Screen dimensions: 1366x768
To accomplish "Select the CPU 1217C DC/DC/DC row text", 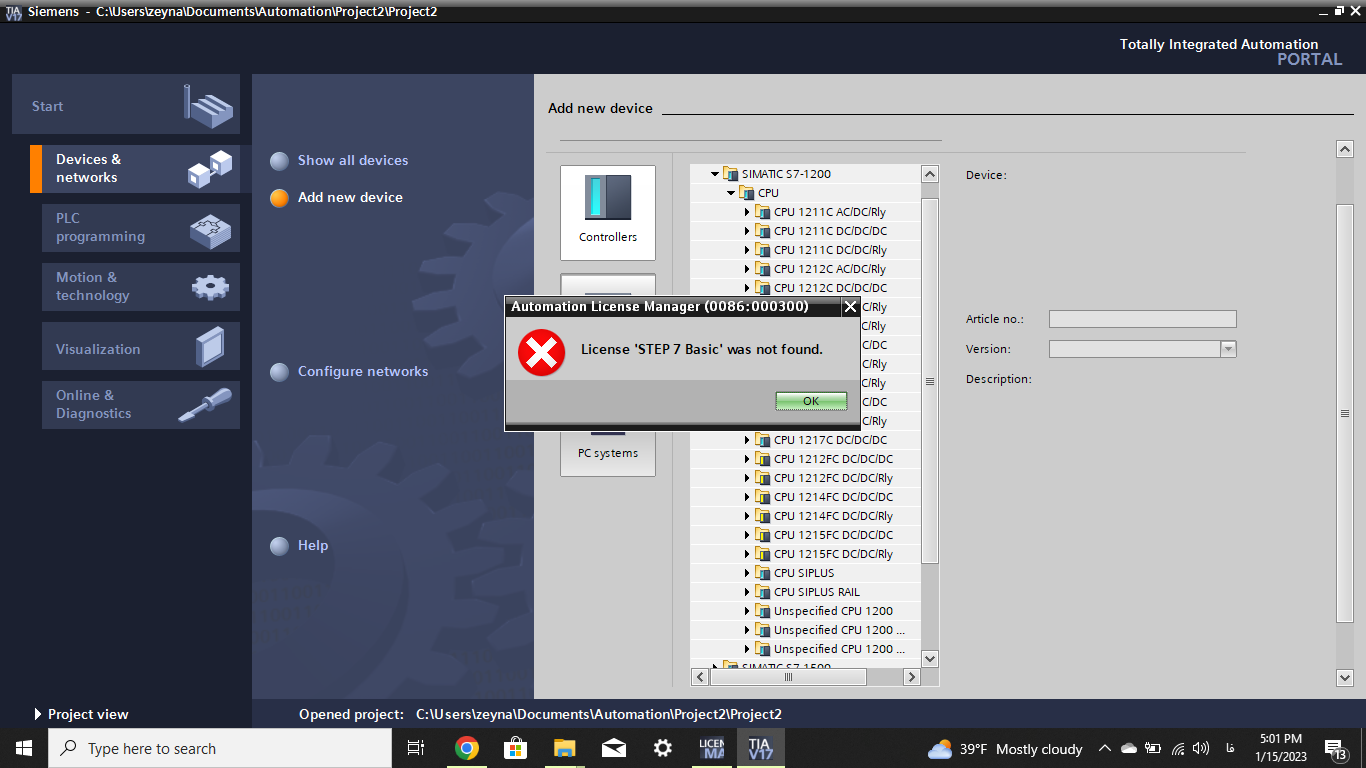I will tap(830, 440).
